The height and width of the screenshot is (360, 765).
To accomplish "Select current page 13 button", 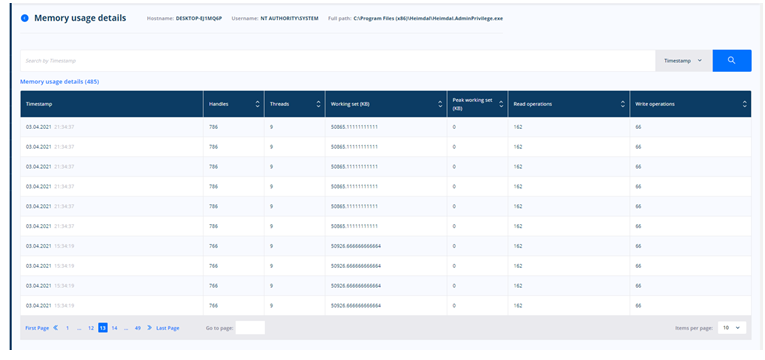I will [103, 328].
